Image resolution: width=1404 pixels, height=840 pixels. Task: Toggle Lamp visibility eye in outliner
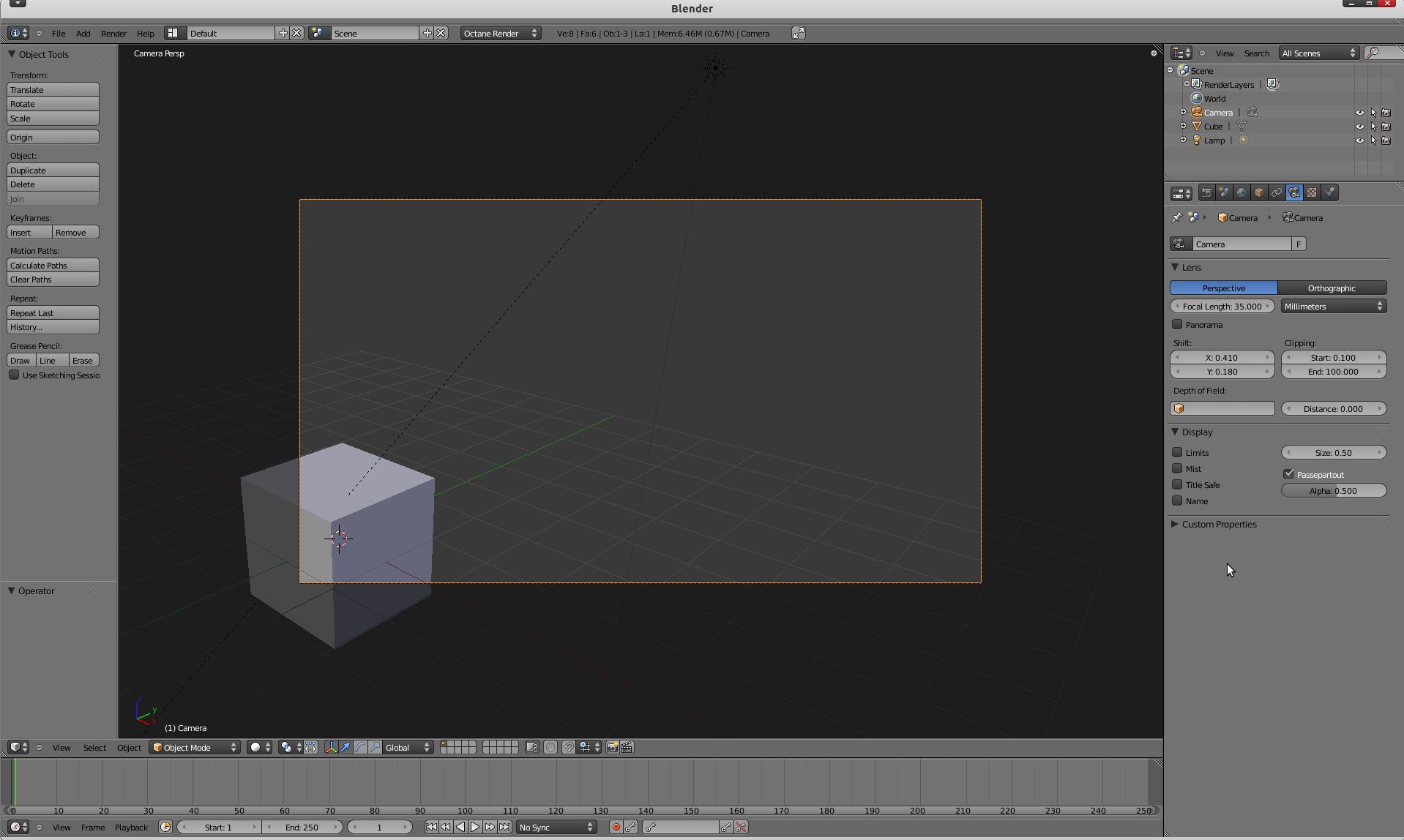point(1360,140)
